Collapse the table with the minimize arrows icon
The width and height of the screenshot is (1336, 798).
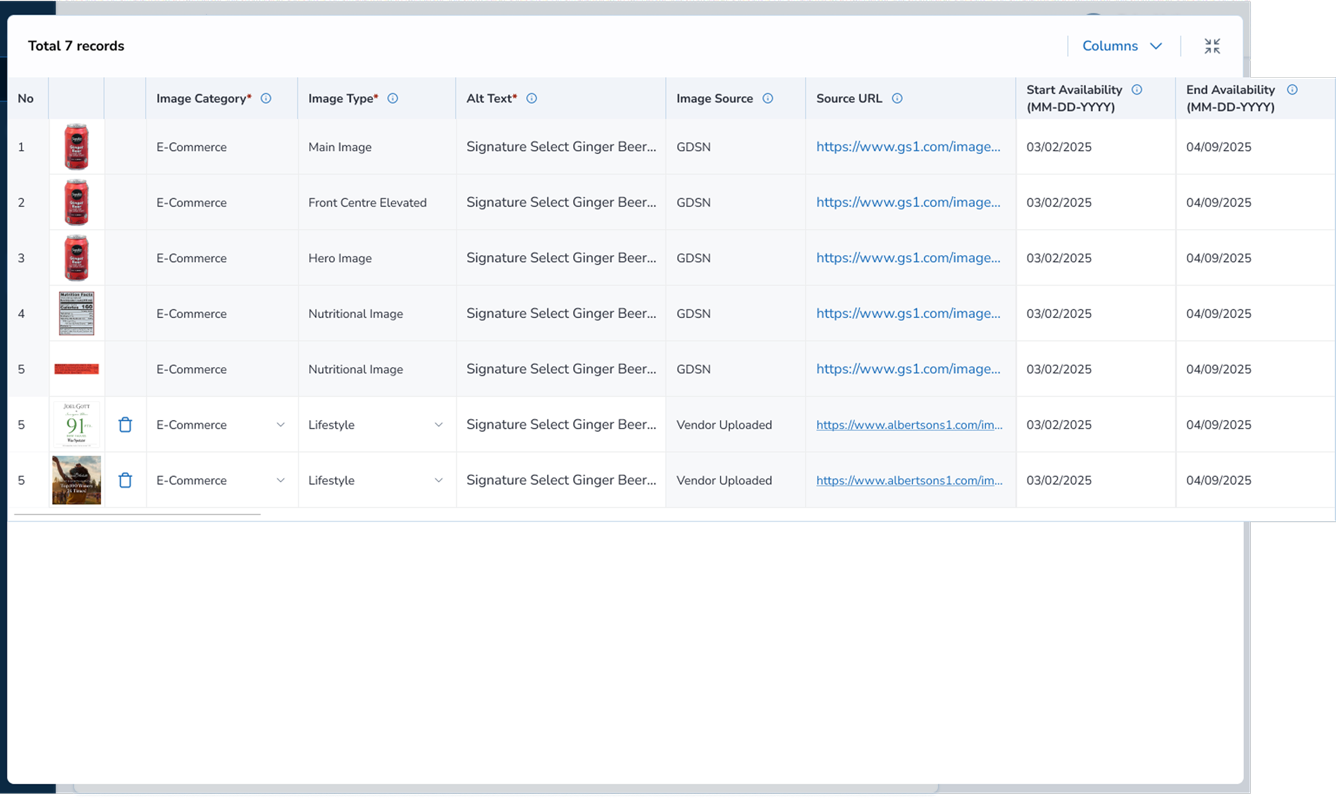(x=1212, y=46)
